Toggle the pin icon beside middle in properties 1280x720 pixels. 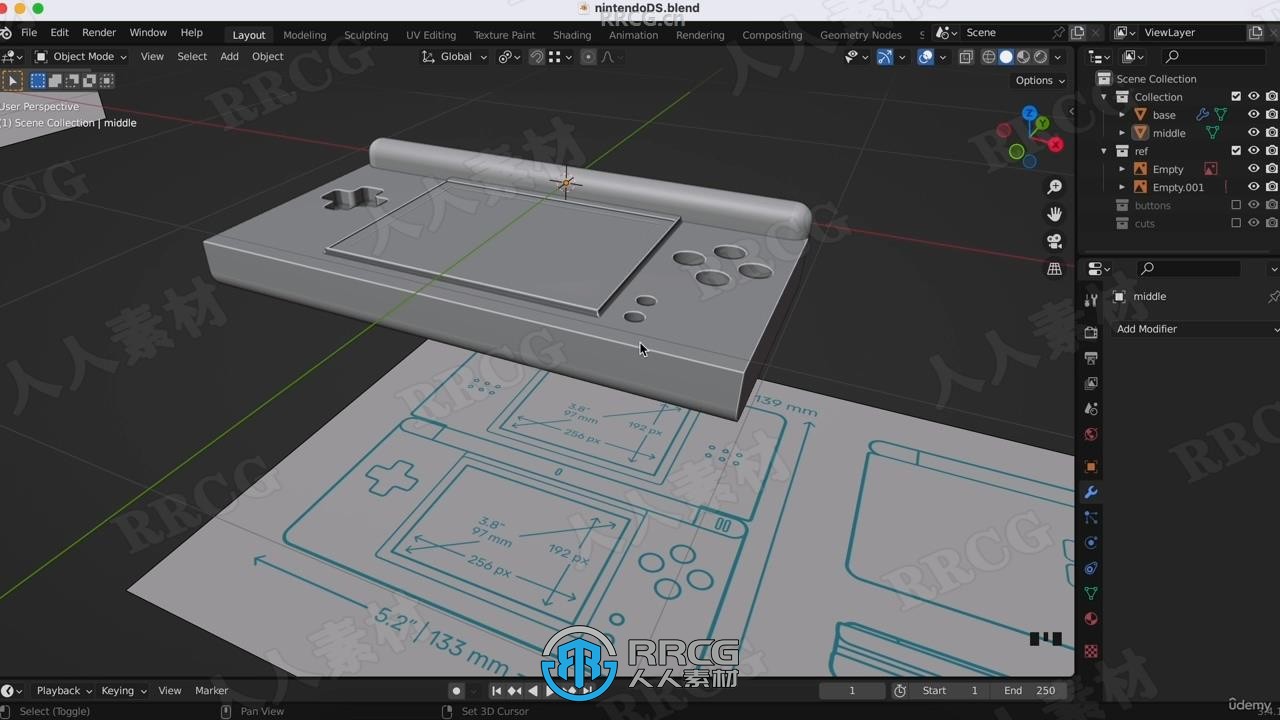(x=1273, y=297)
